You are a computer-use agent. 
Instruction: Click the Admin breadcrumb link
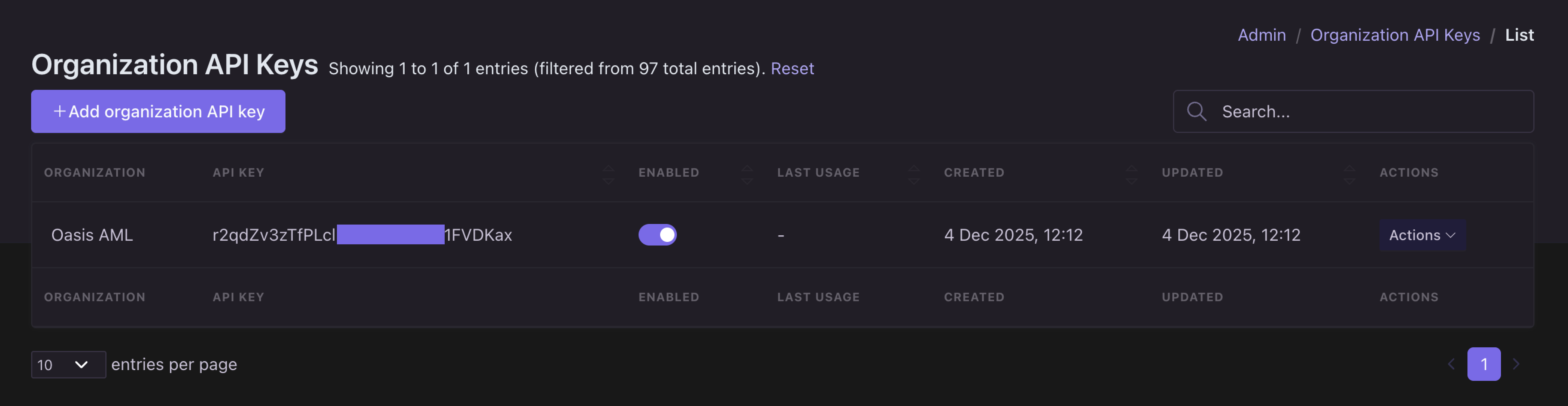tap(1261, 35)
